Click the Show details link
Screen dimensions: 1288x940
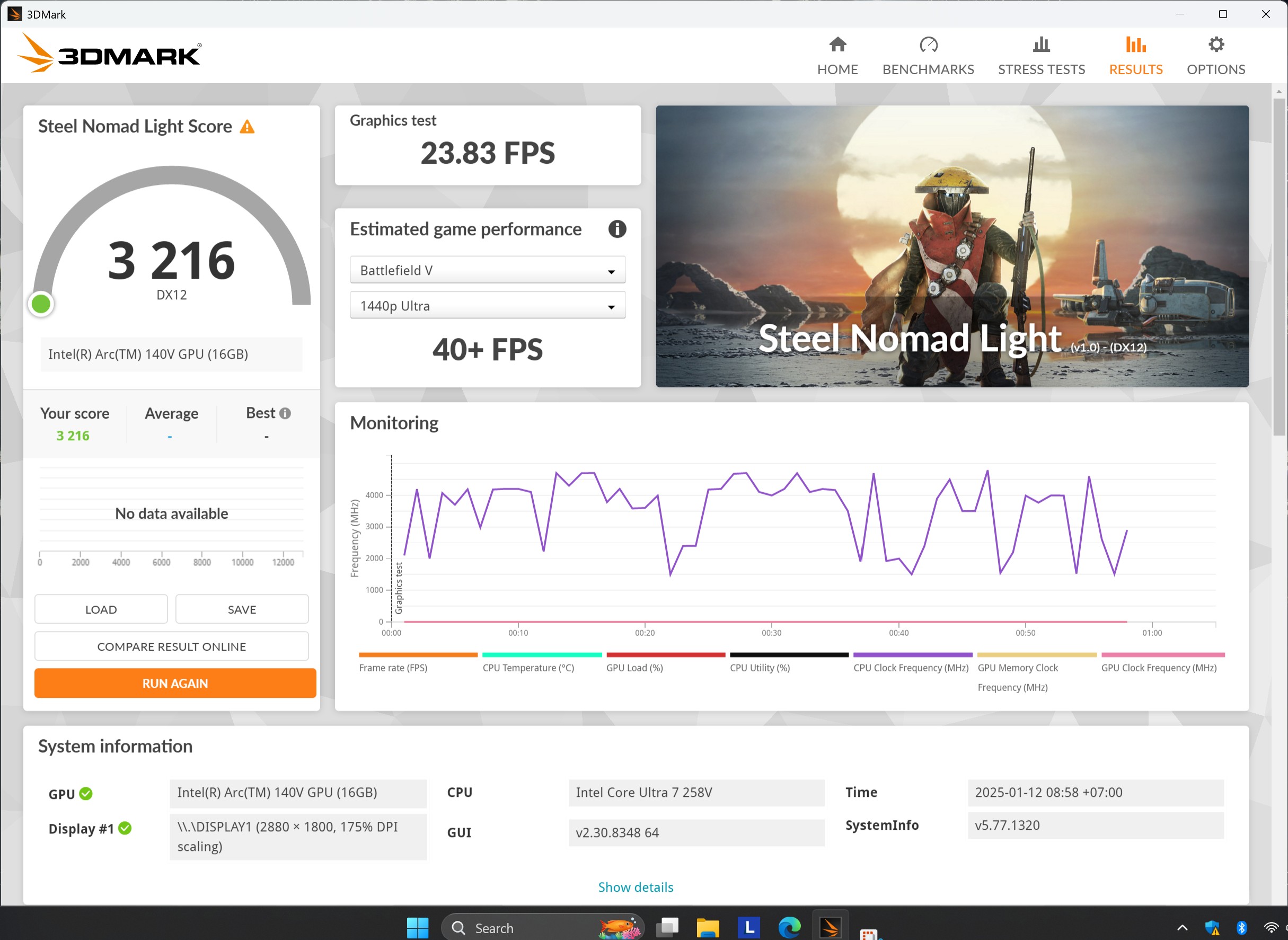point(635,887)
